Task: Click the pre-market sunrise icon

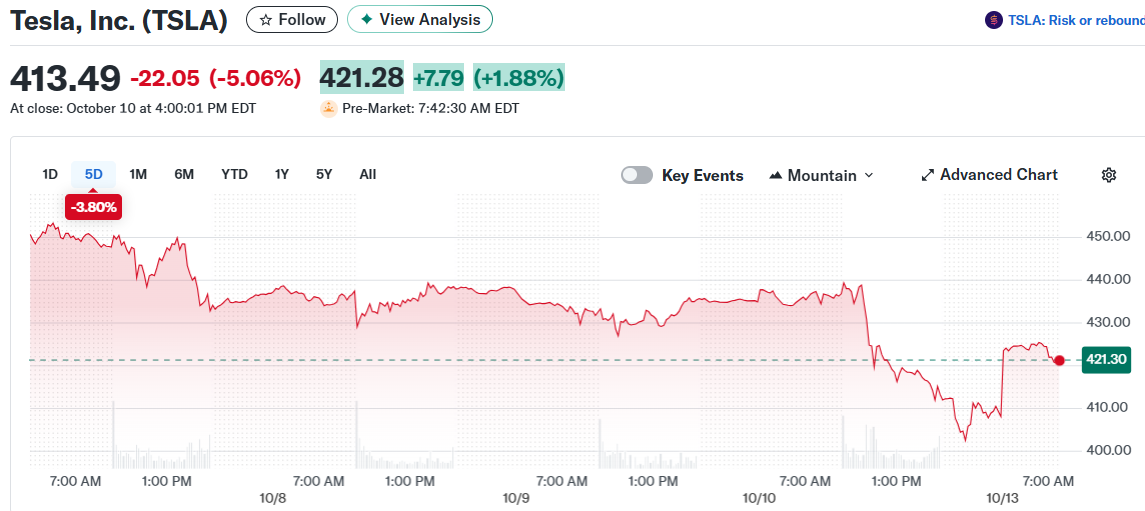Action: 328,108
